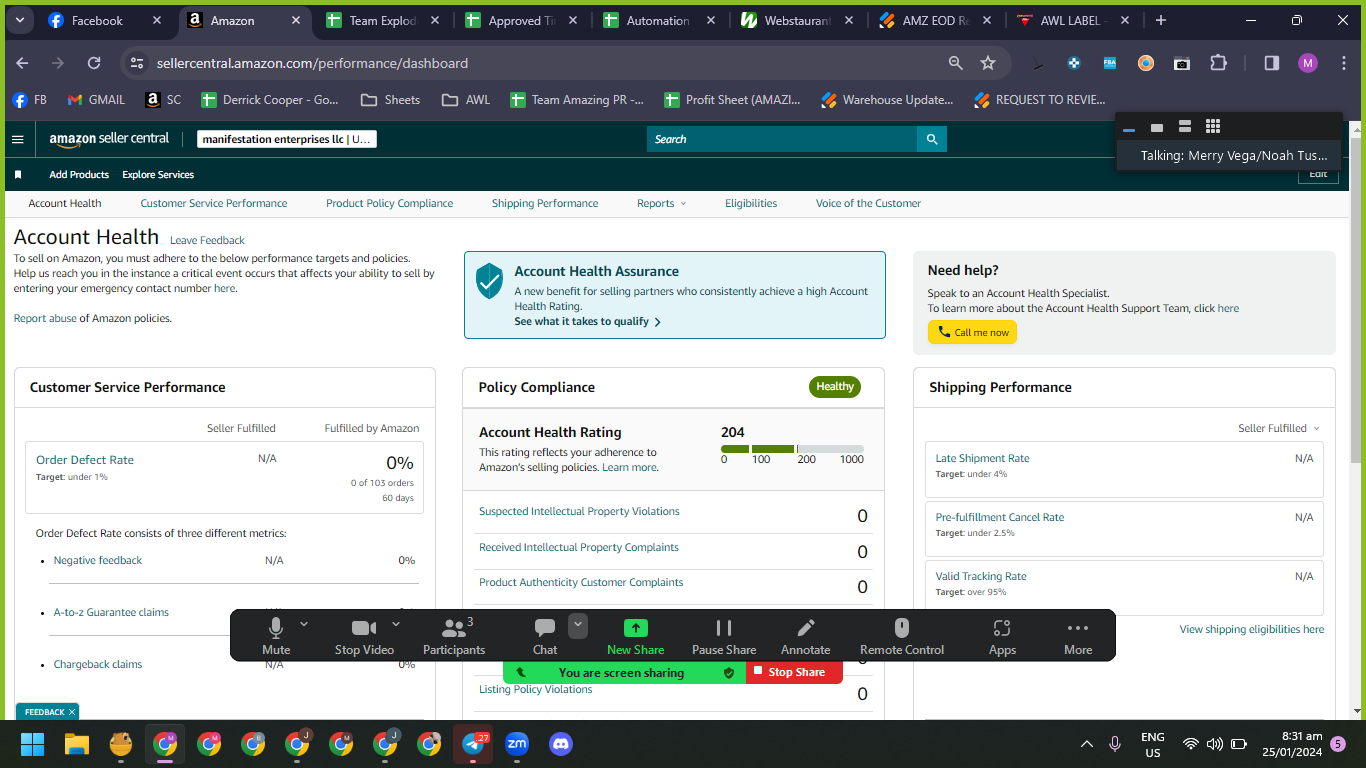Expand chat options arrow next to Chat
Viewport: 1366px width, 768px height.
pyautogui.click(x=578, y=626)
